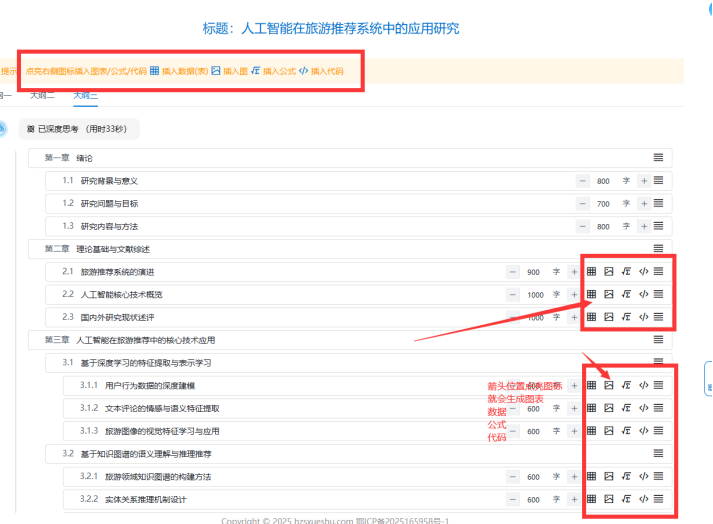
Task: Insert a formula for section 2.3
Action: [x=626, y=317]
